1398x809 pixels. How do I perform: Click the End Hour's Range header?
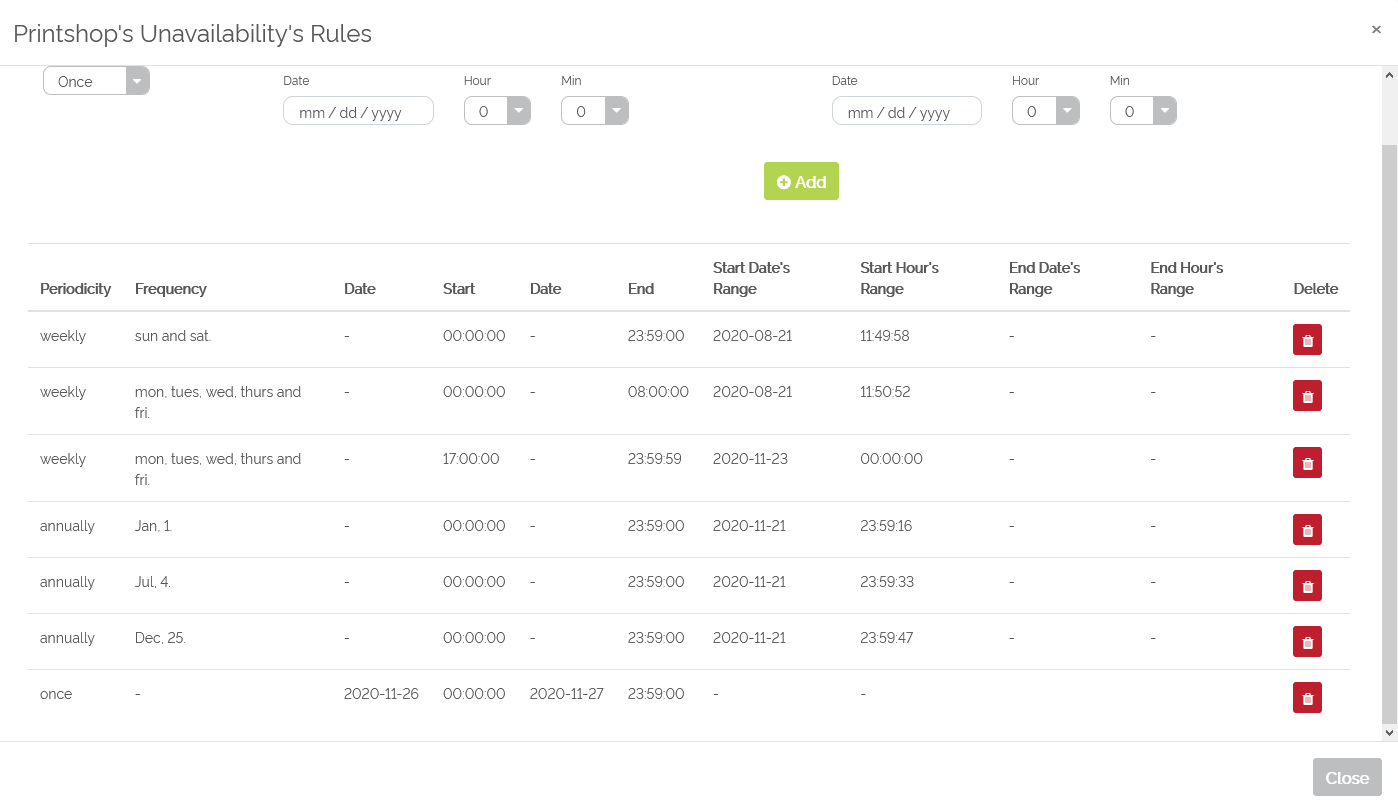click(1187, 278)
